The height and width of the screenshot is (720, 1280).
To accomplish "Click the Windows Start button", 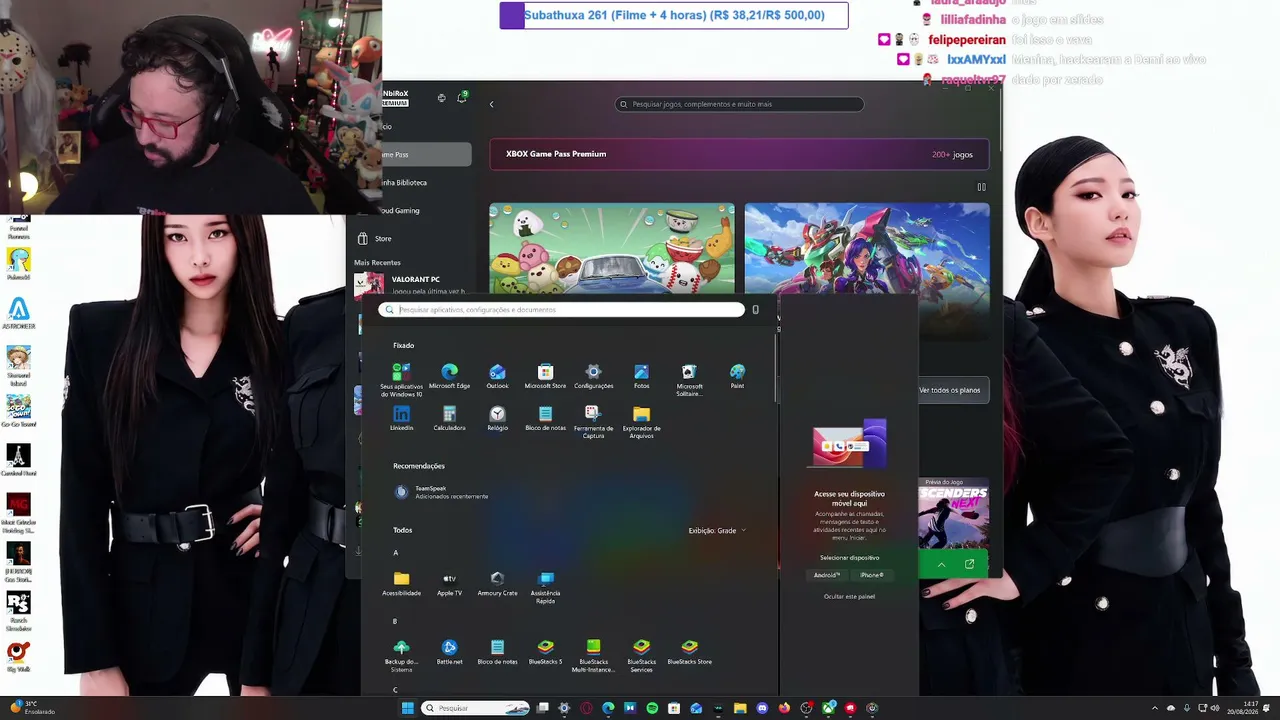I will click(x=407, y=708).
